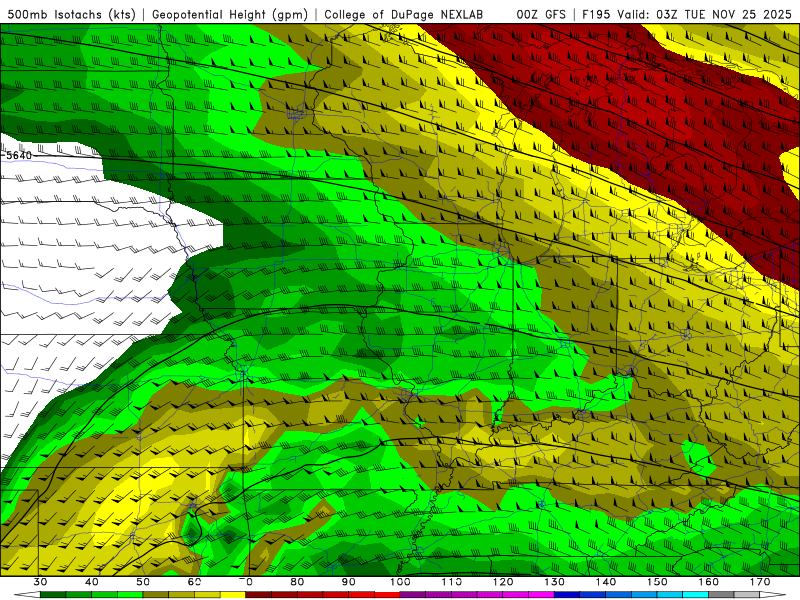
Task: Select the bright red swatch before 100
Action: (387, 595)
